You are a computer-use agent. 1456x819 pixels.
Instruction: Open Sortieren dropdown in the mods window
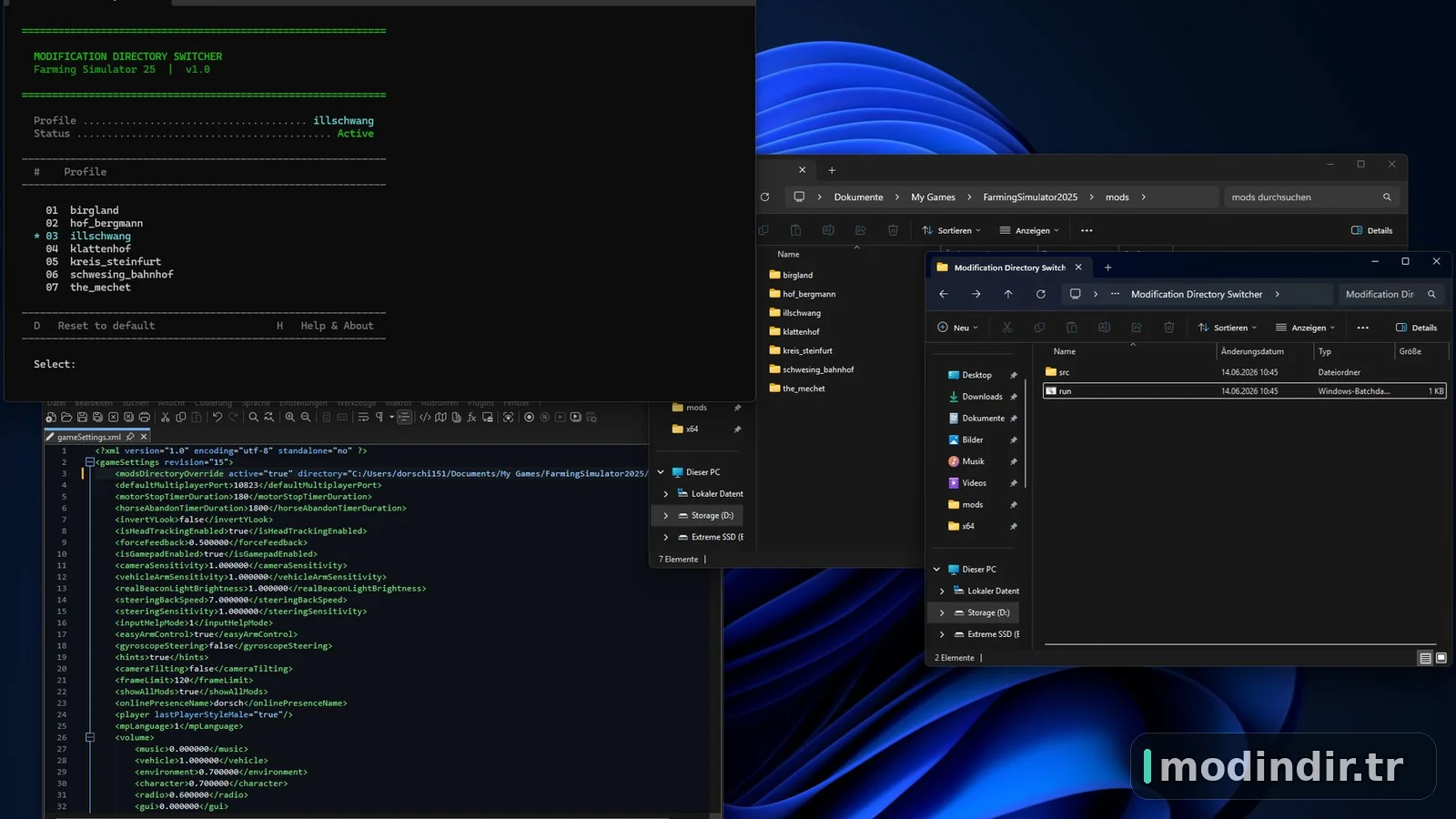(x=952, y=230)
